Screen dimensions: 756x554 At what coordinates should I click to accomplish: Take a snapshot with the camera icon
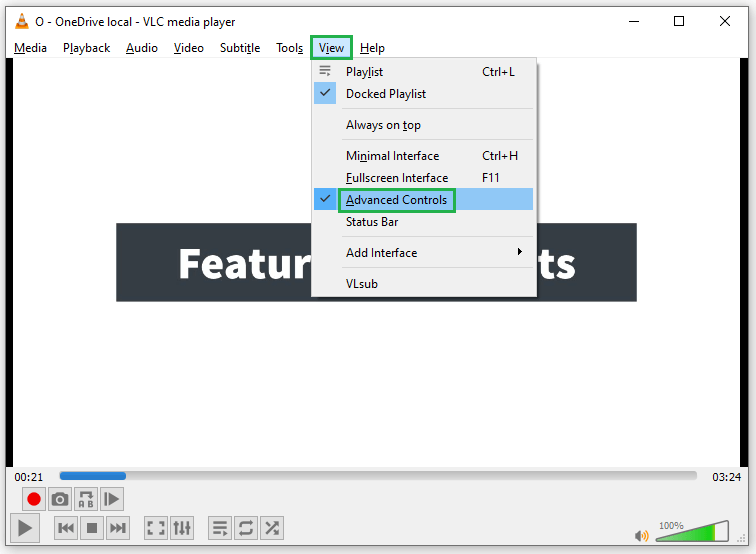point(60,499)
